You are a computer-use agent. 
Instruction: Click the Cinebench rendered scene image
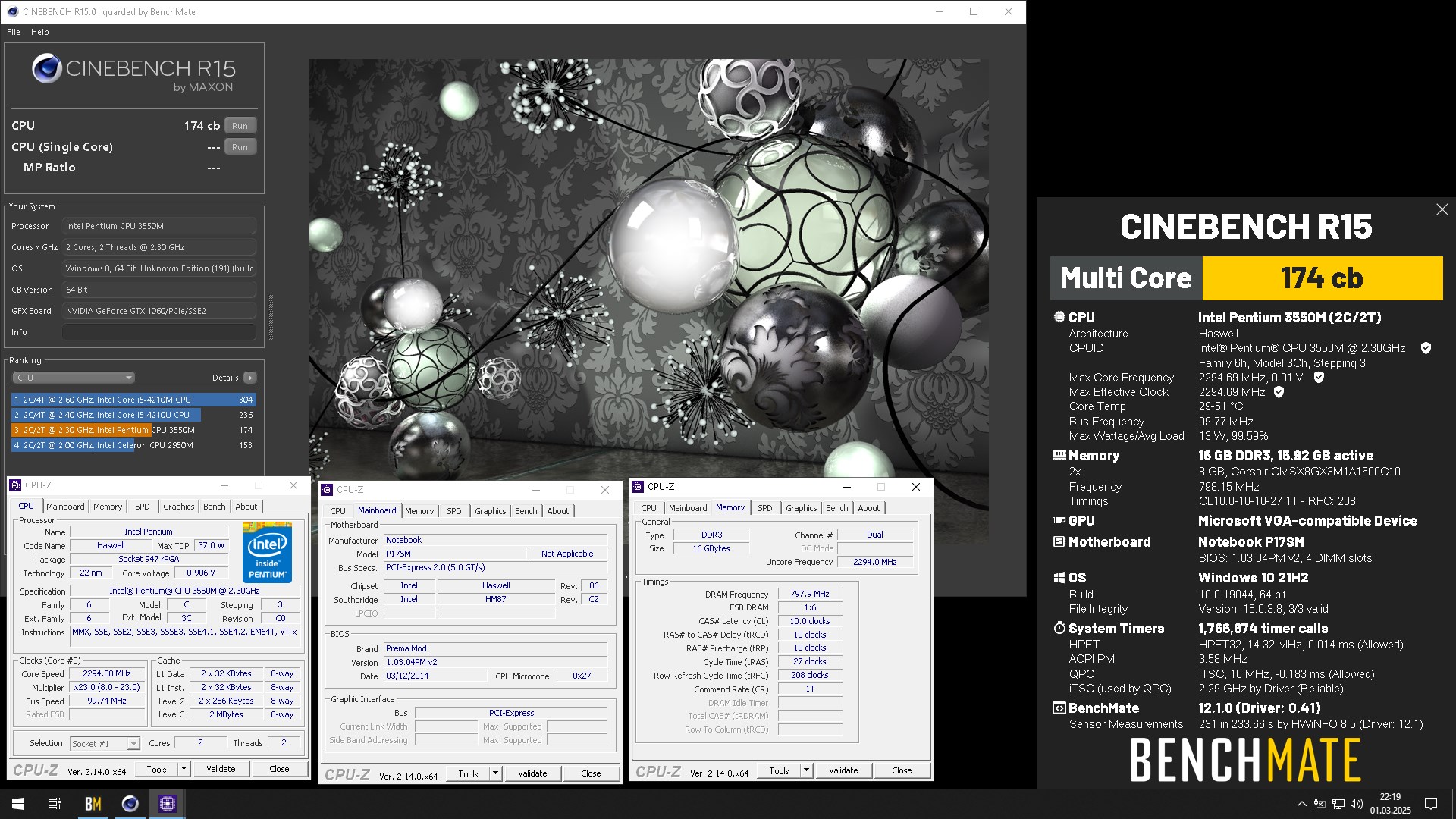(648, 302)
